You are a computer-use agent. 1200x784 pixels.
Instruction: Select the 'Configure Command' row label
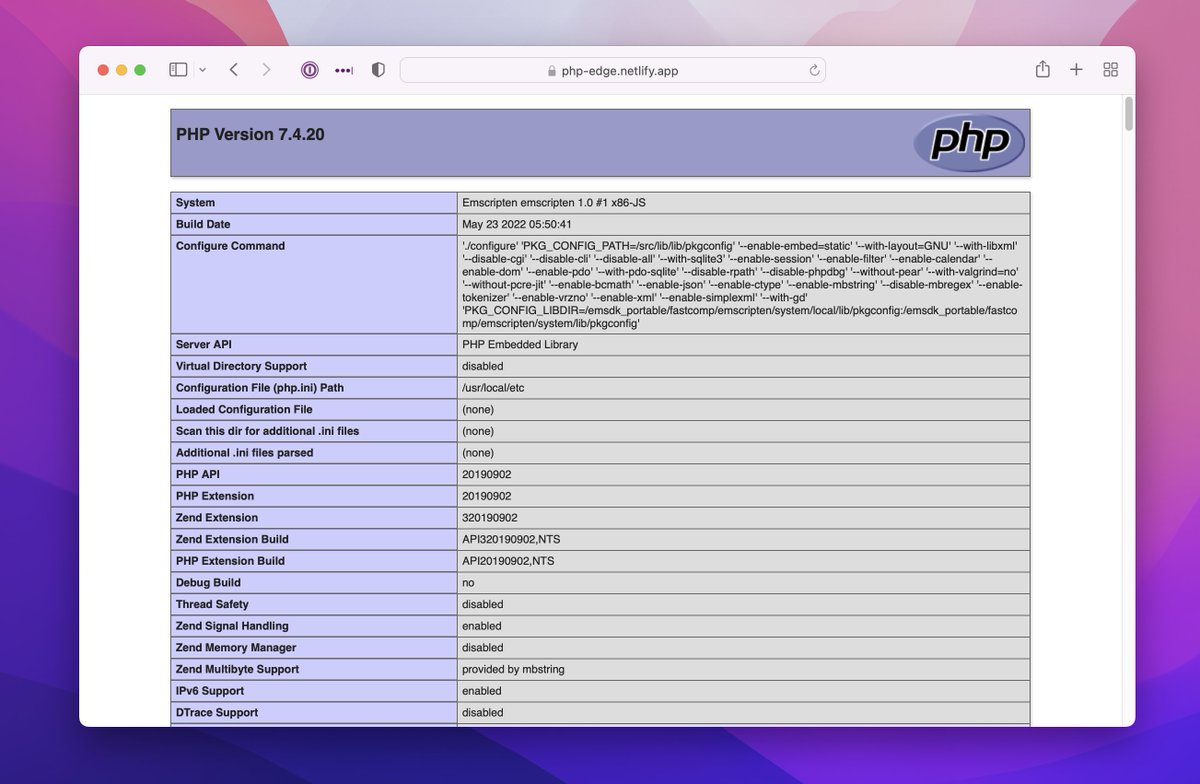point(230,246)
